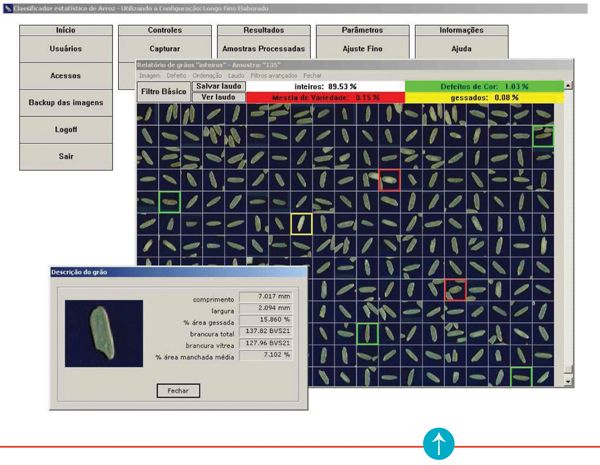Select the yellow-framed rice grain thumbnail
The width and height of the screenshot is (600, 465).
coord(301,224)
